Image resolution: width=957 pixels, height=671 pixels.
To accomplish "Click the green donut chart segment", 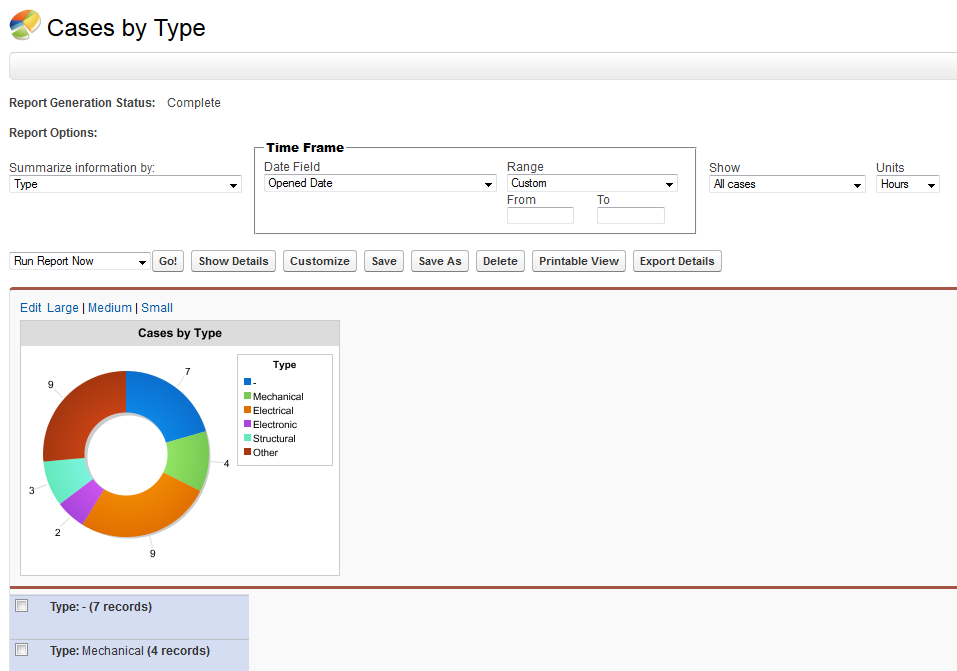I will tap(189, 459).
